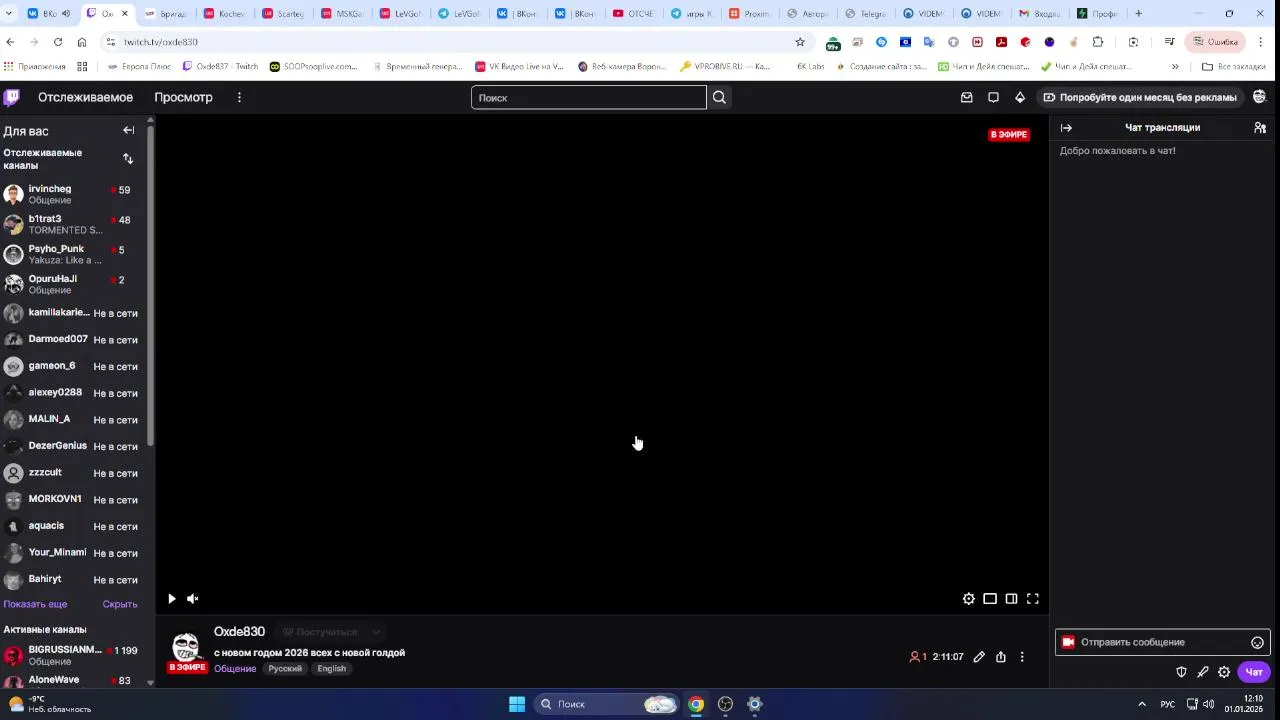Collapse chat panel with the arrow icon
Image resolution: width=1280 pixels, height=720 pixels.
(1066, 128)
